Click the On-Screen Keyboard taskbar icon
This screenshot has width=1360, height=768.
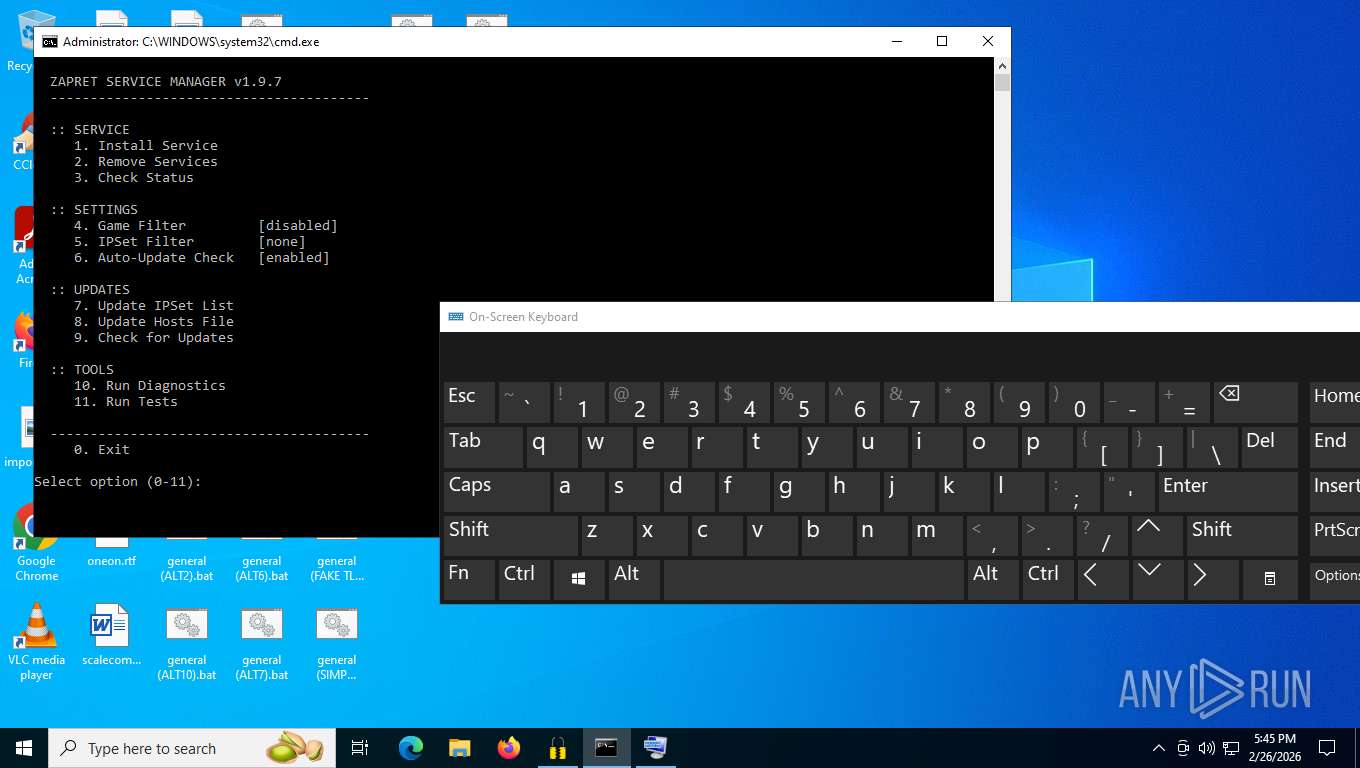click(x=655, y=748)
